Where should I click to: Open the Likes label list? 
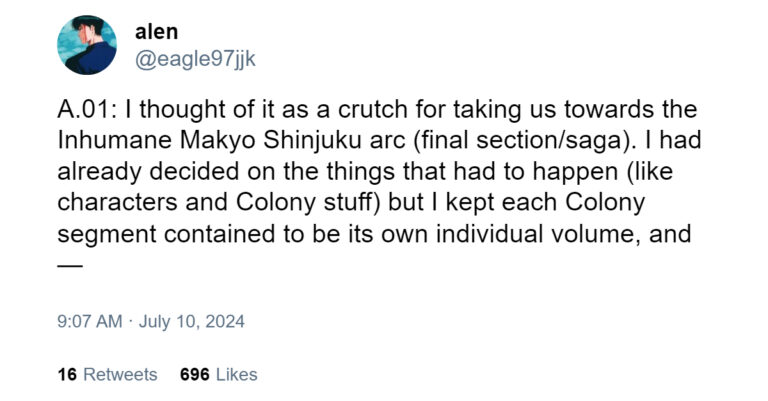[x=237, y=375]
